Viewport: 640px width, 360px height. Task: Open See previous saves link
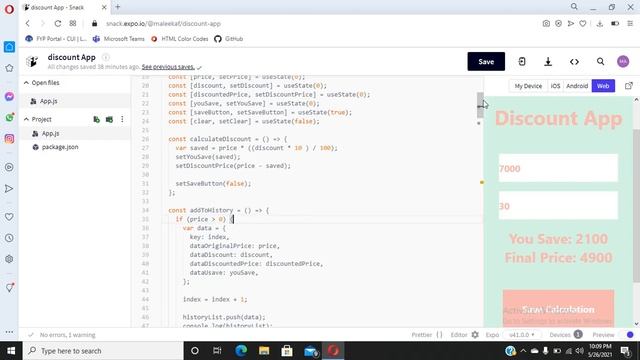pyautogui.click(x=168, y=67)
